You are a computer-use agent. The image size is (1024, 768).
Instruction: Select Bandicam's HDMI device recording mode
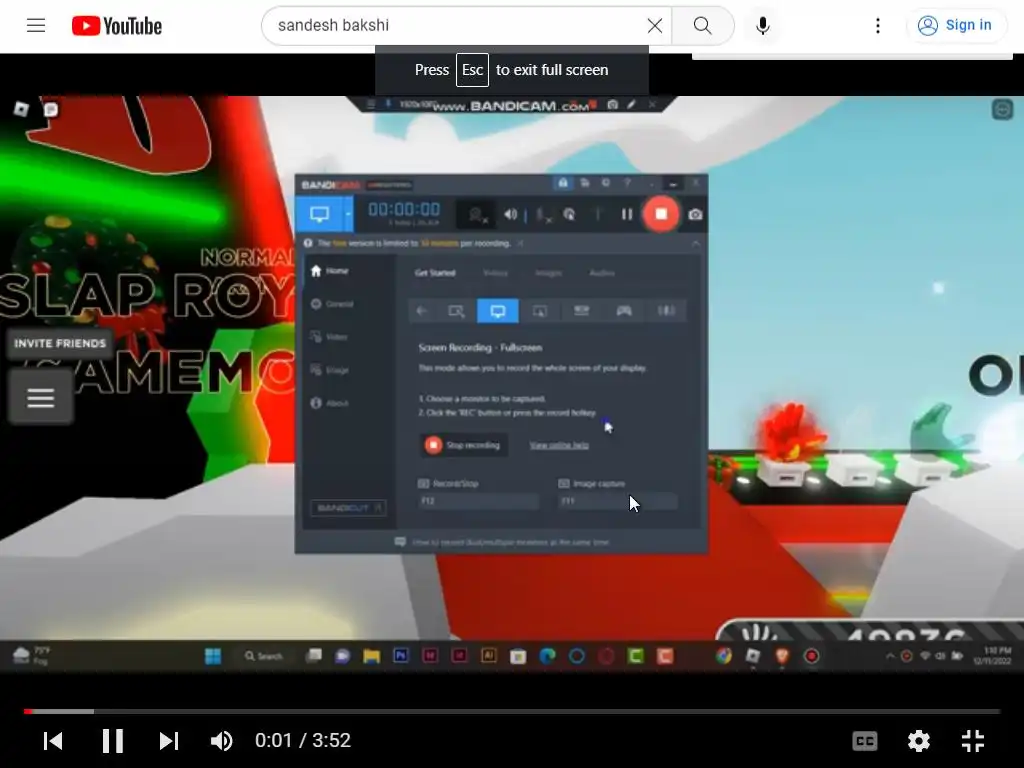[x=581, y=311]
